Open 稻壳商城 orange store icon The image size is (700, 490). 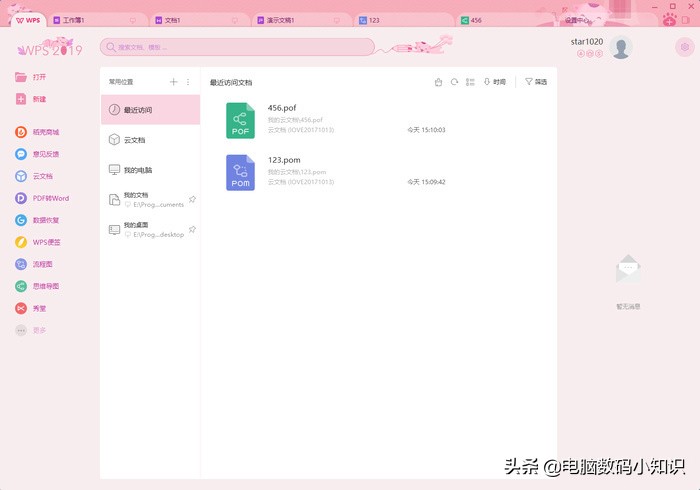pos(21,132)
